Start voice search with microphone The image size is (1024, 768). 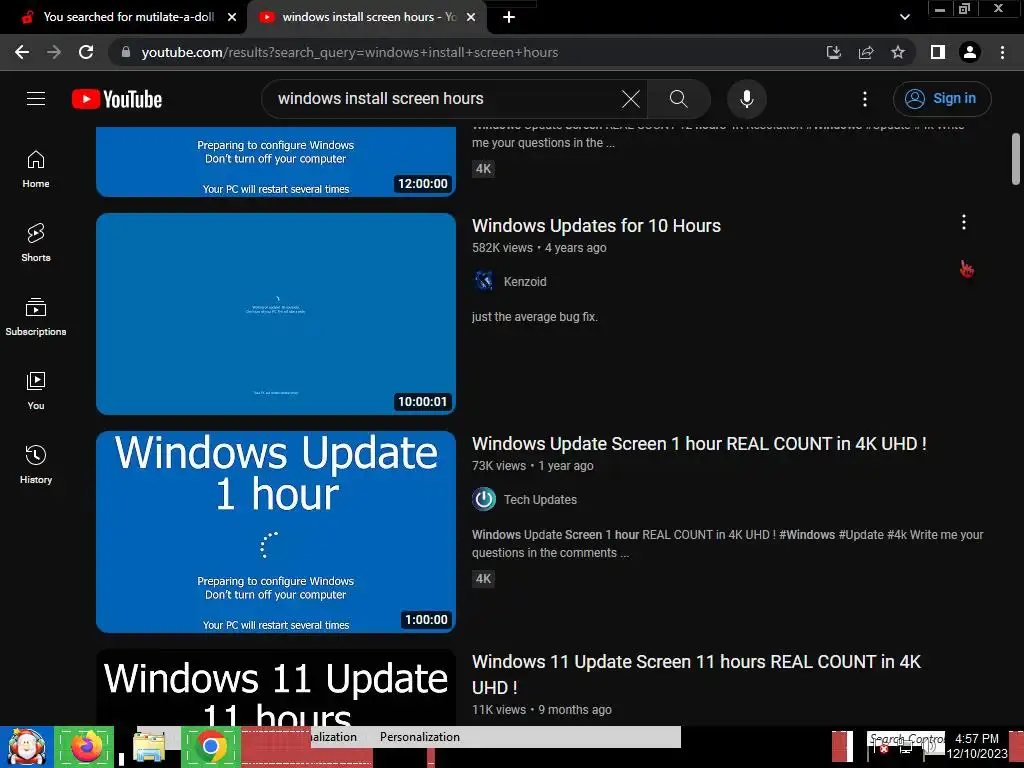747,99
